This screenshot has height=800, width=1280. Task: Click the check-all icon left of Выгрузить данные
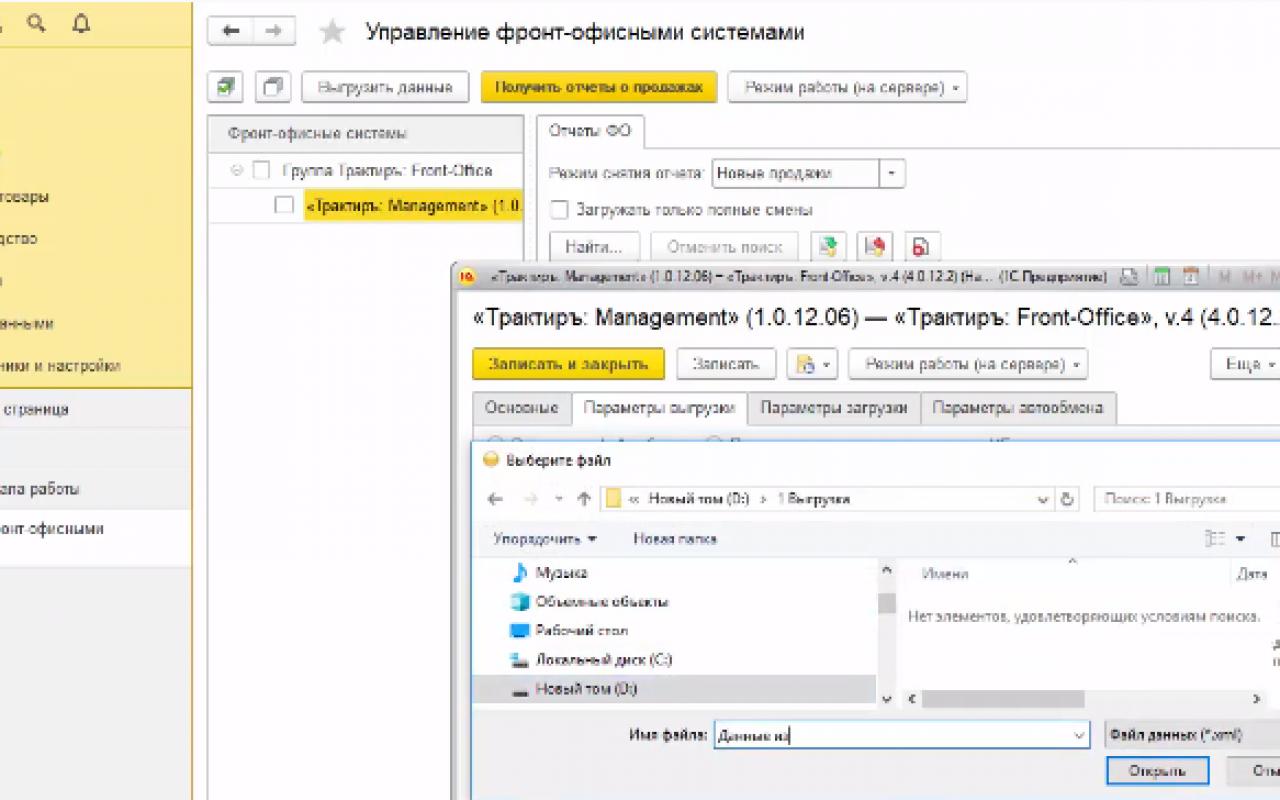pos(226,87)
